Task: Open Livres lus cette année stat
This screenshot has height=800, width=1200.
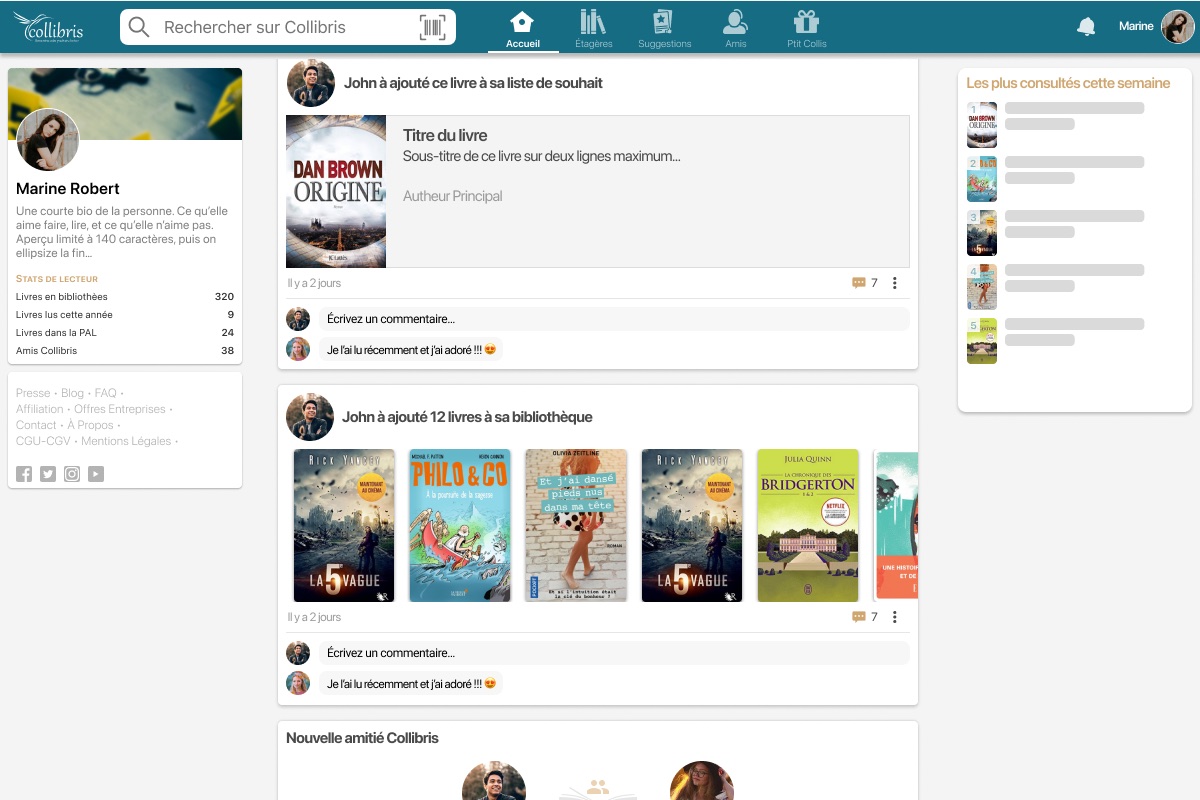Action: click(125, 315)
